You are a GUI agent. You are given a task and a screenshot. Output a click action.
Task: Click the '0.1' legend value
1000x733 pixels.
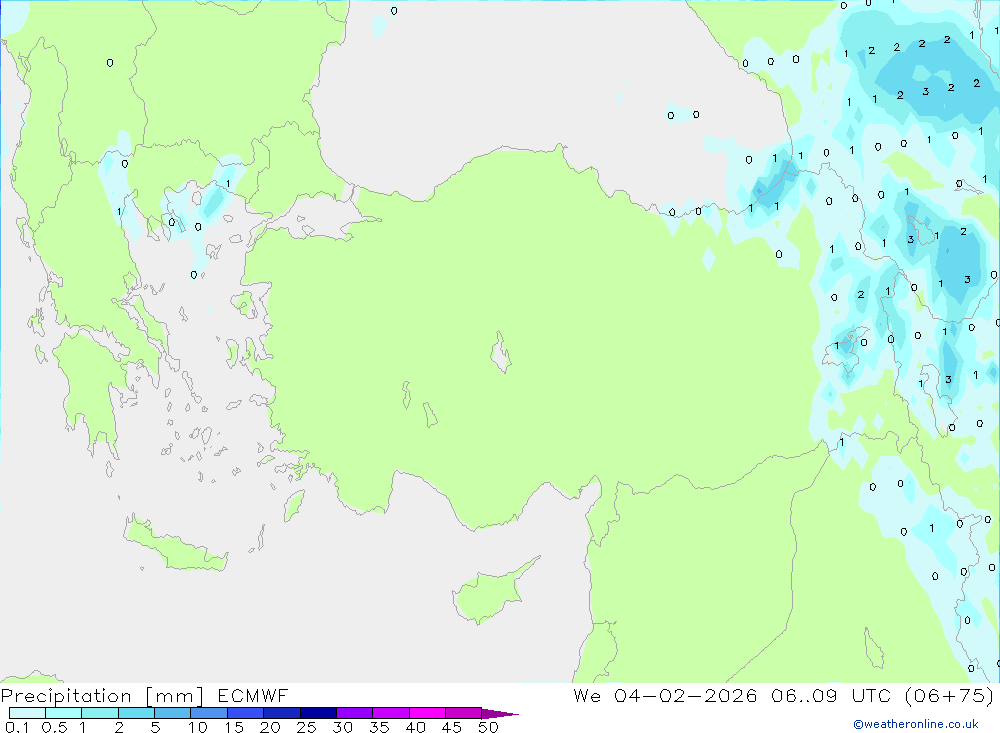click(17, 727)
